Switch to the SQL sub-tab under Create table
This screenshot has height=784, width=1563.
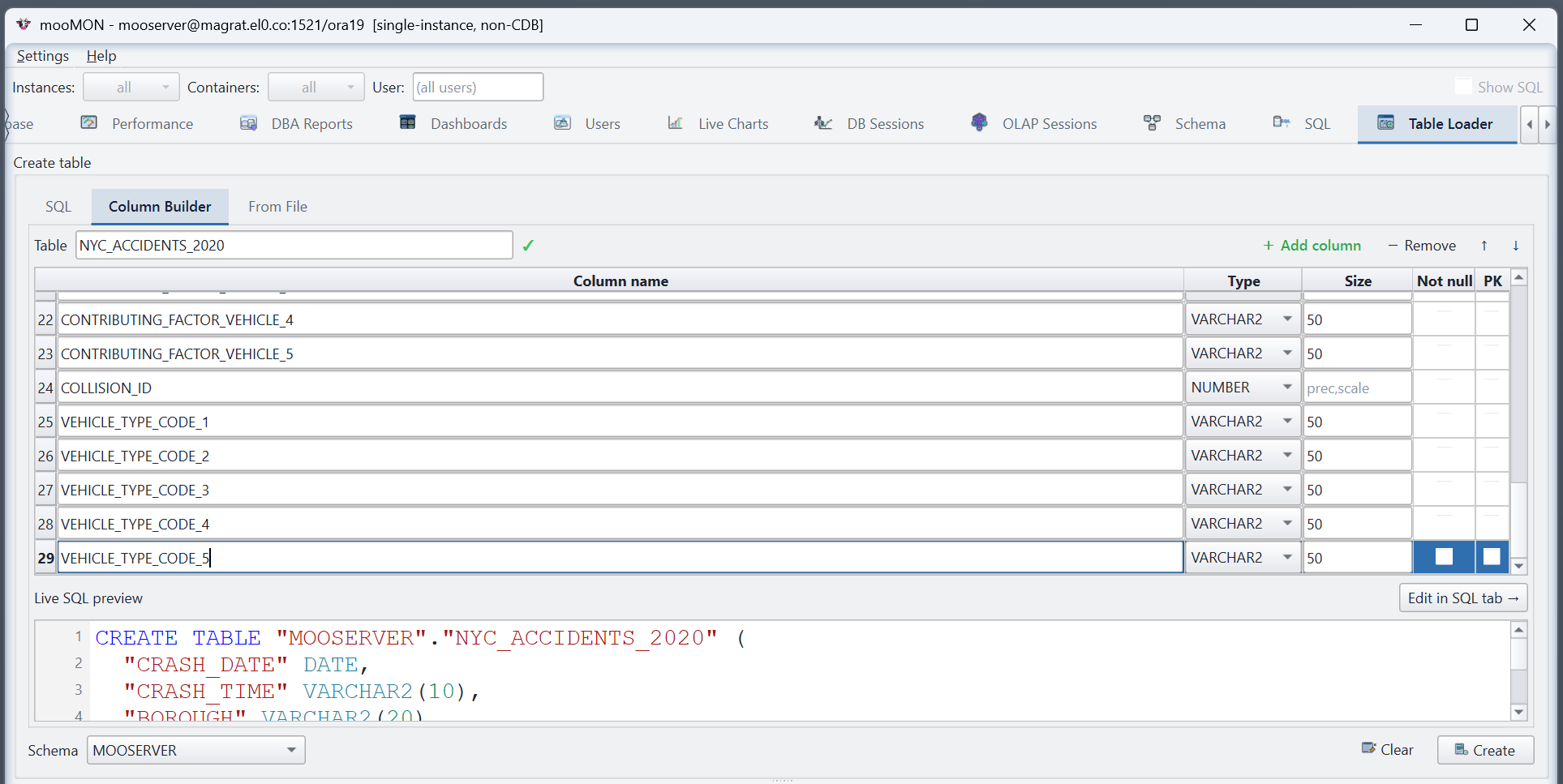58,207
